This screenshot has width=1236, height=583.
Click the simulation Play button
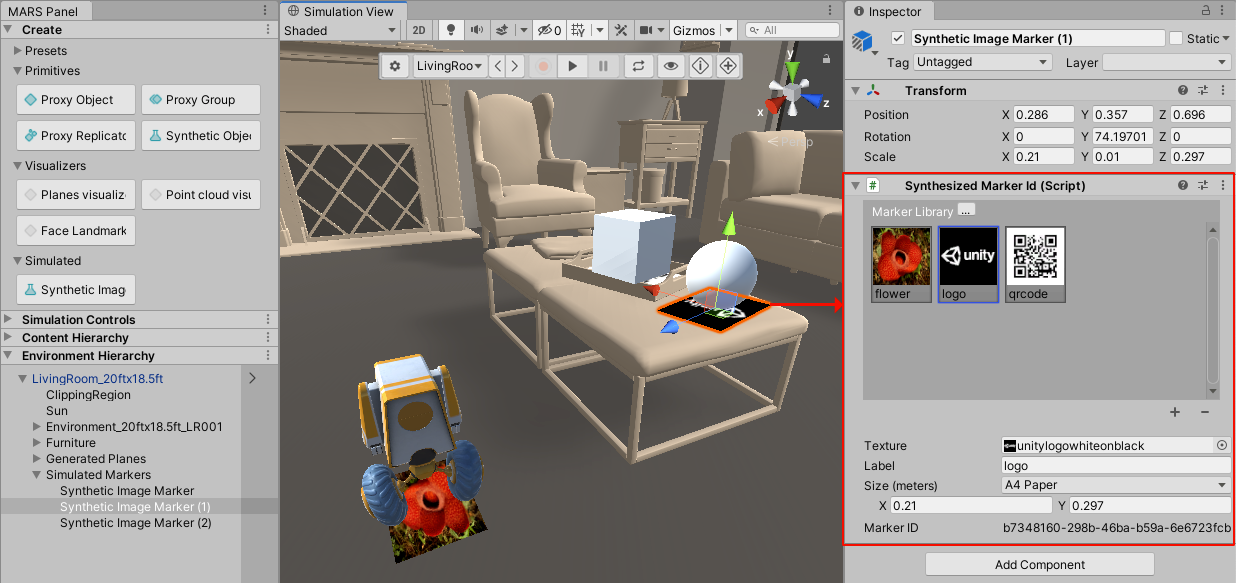pos(572,66)
